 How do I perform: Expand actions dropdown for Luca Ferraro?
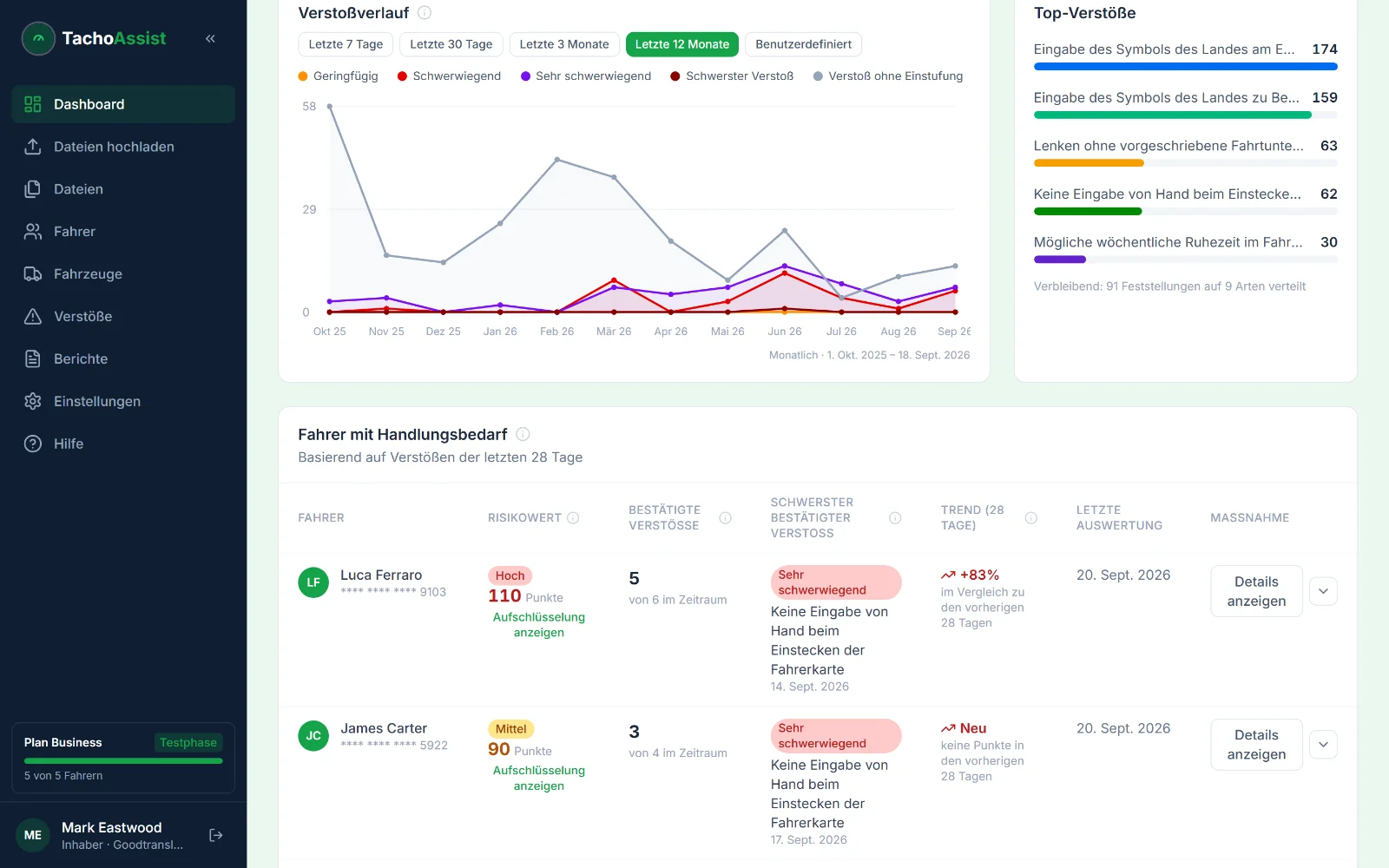[x=1323, y=591]
